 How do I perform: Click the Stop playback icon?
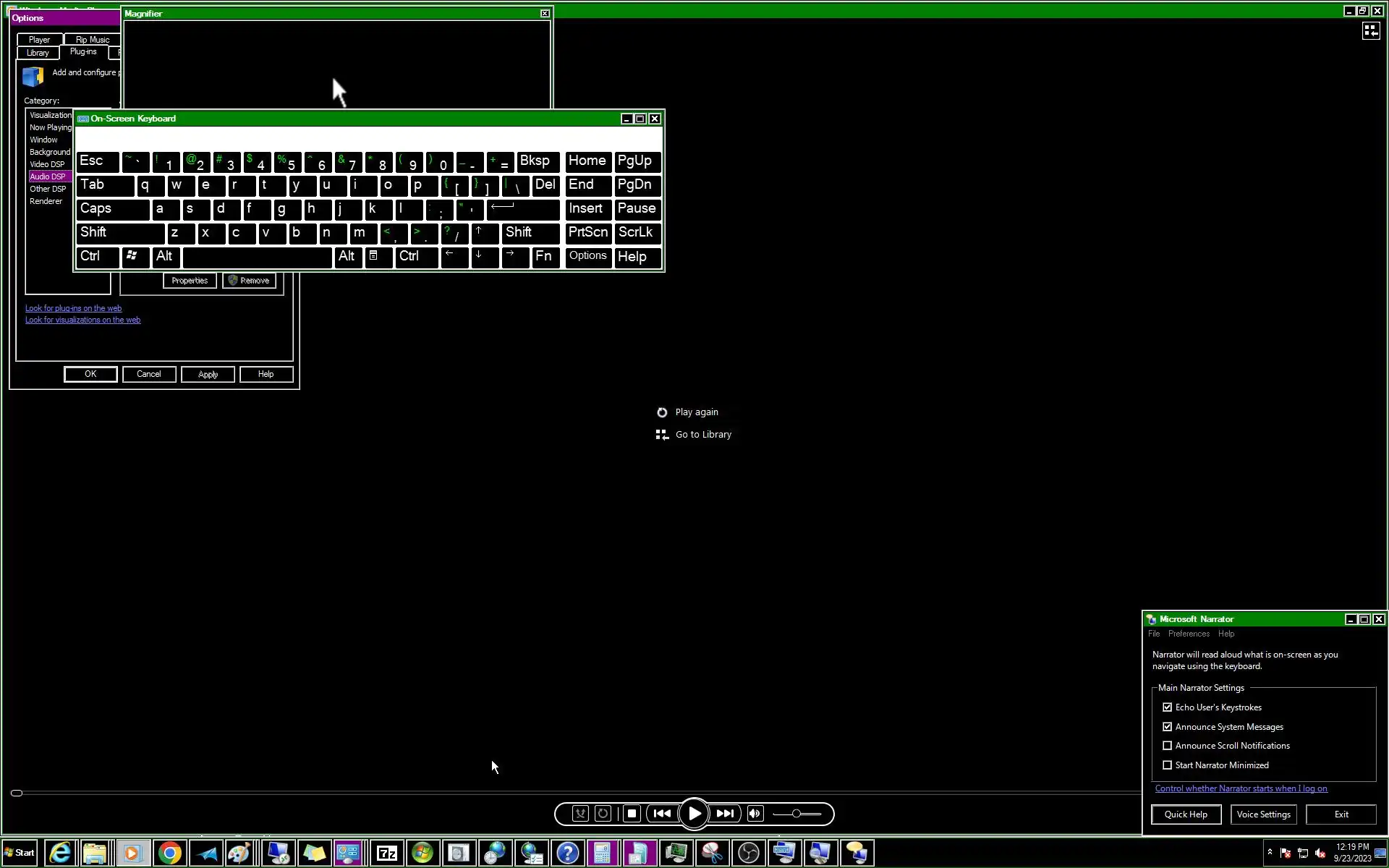click(632, 814)
